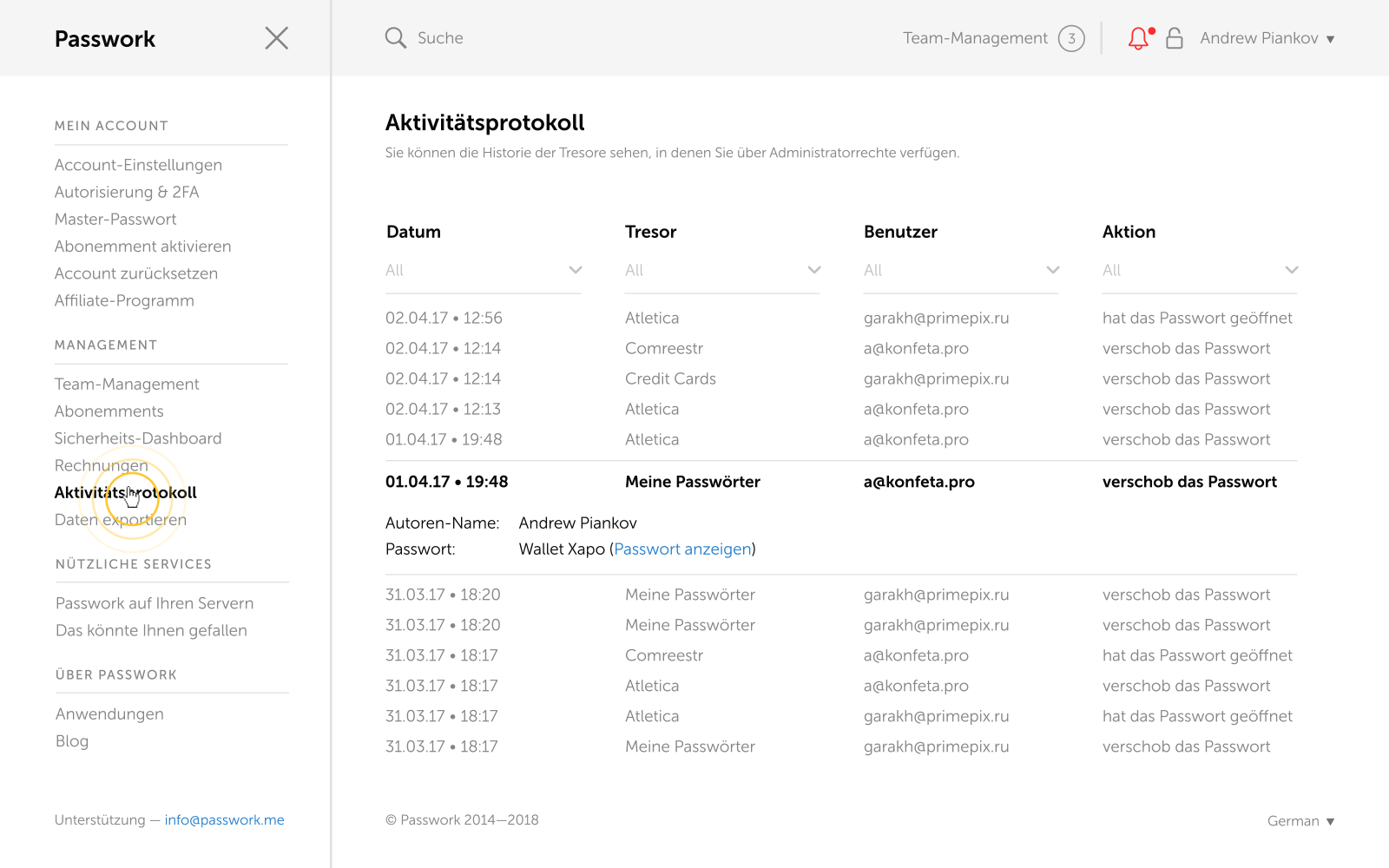Open the Team-Management counter badge 3

(x=1071, y=38)
